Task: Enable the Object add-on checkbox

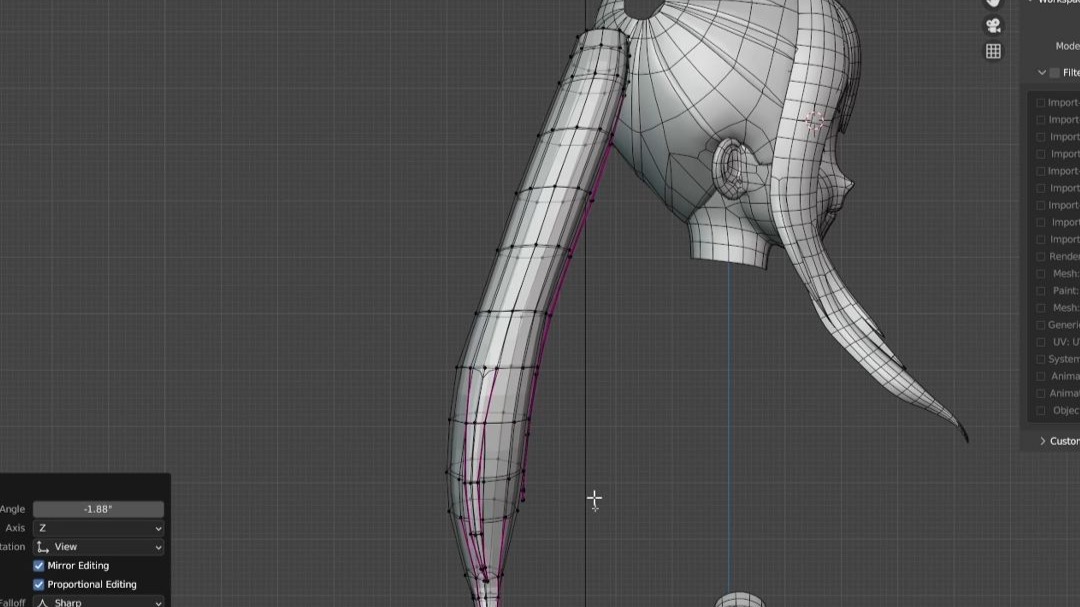Action: pyautogui.click(x=1041, y=411)
